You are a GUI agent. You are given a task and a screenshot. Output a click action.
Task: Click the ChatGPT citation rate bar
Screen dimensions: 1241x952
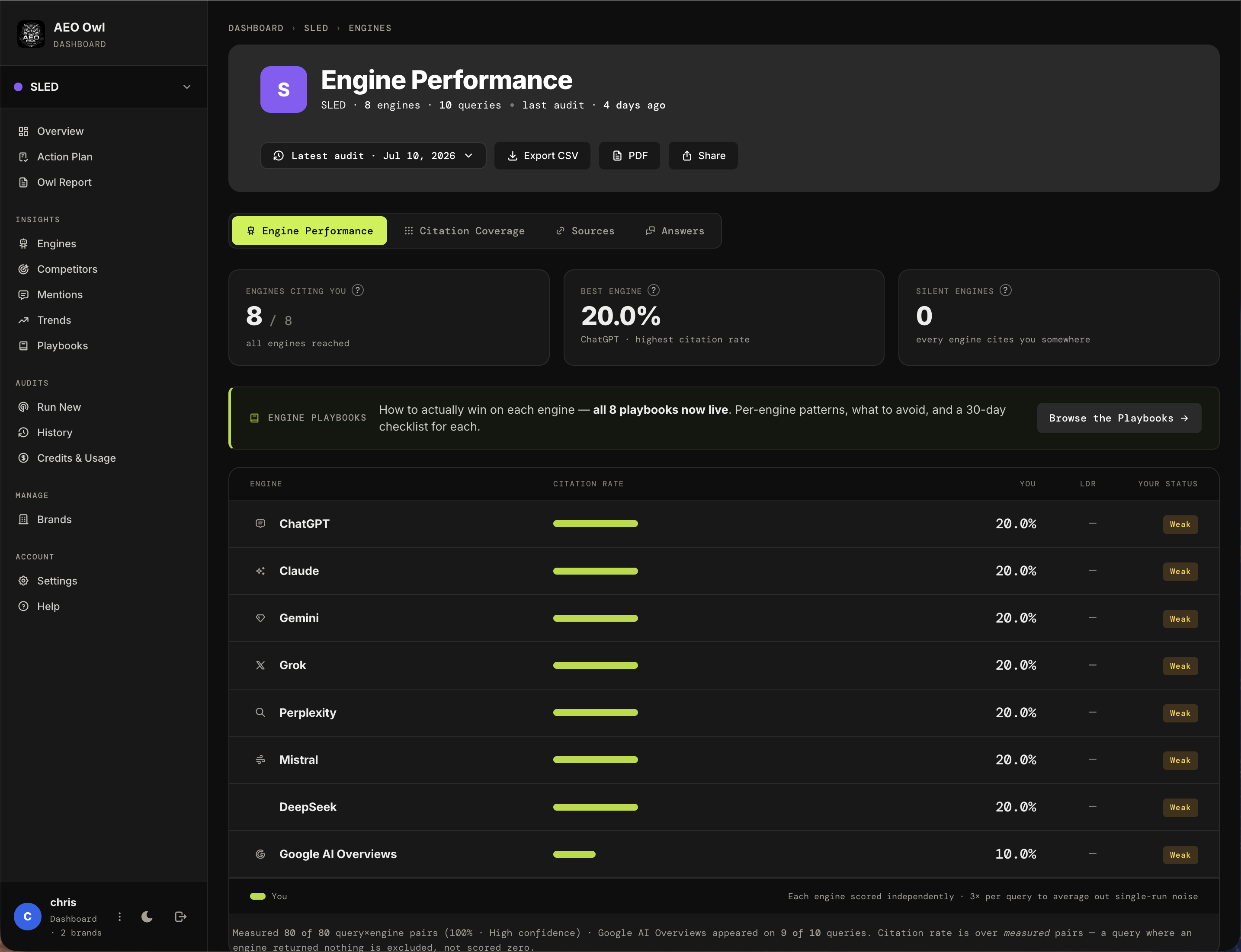point(595,524)
